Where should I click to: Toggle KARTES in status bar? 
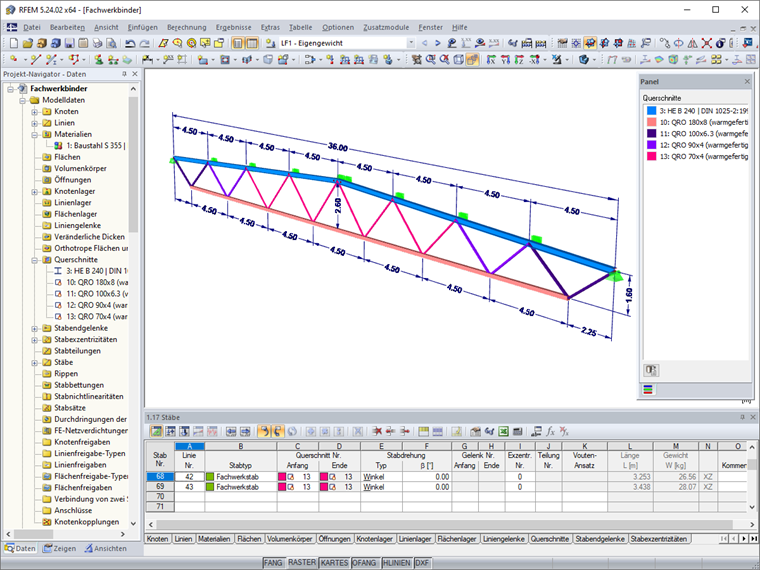334,563
